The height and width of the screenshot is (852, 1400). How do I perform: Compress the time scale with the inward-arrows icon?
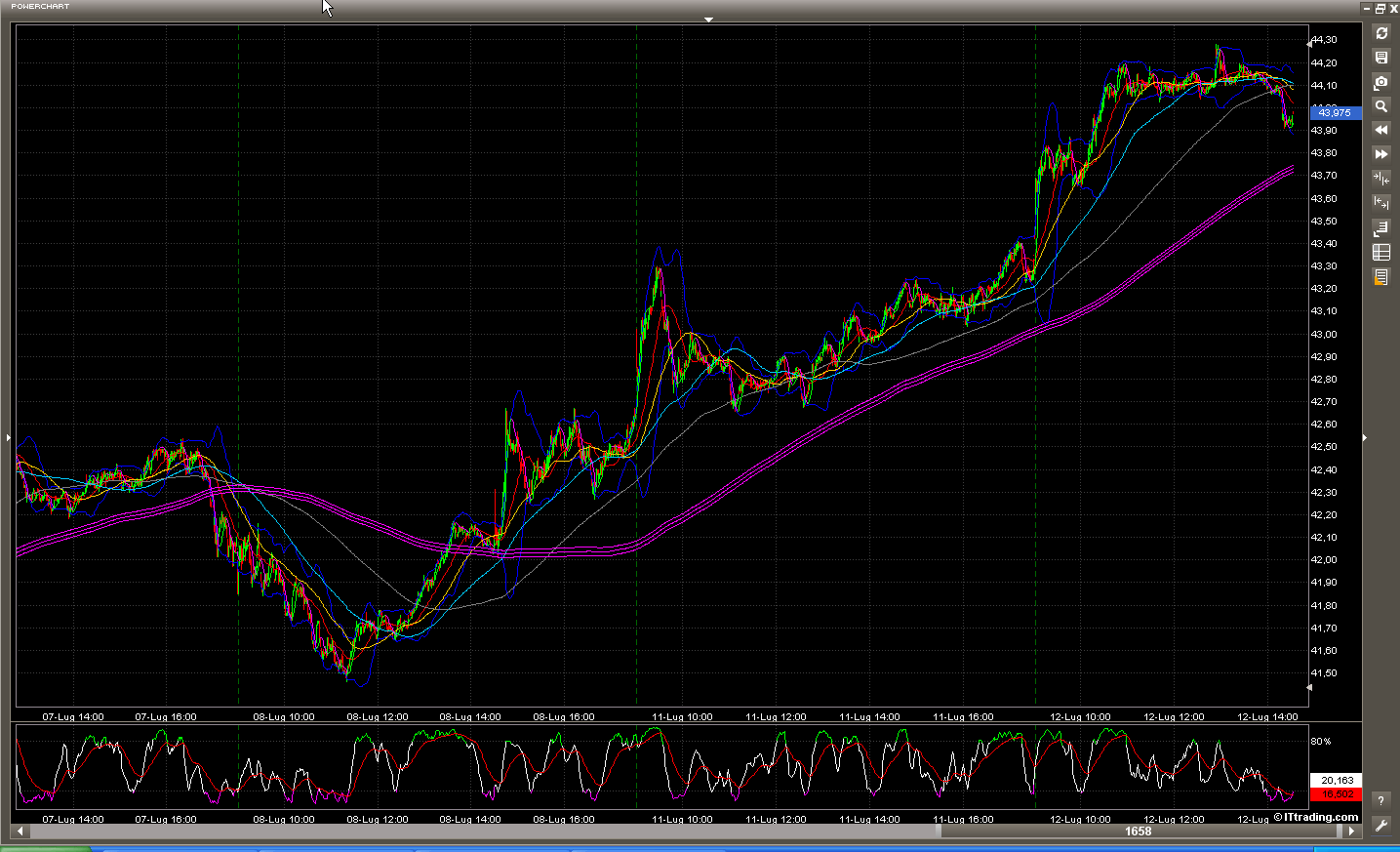click(1381, 178)
